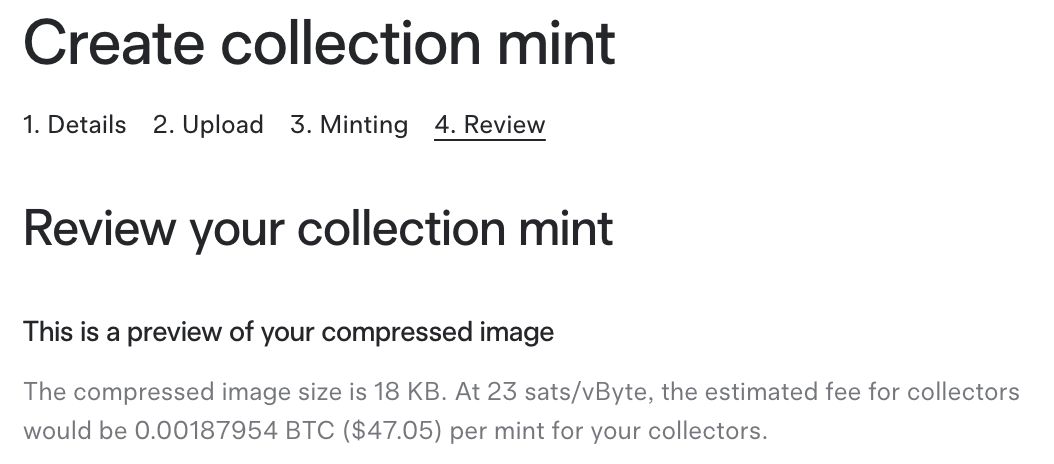Go to the 1. Details step
Image resolution: width=1054 pixels, height=464 pixels.
tap(75, 125)
